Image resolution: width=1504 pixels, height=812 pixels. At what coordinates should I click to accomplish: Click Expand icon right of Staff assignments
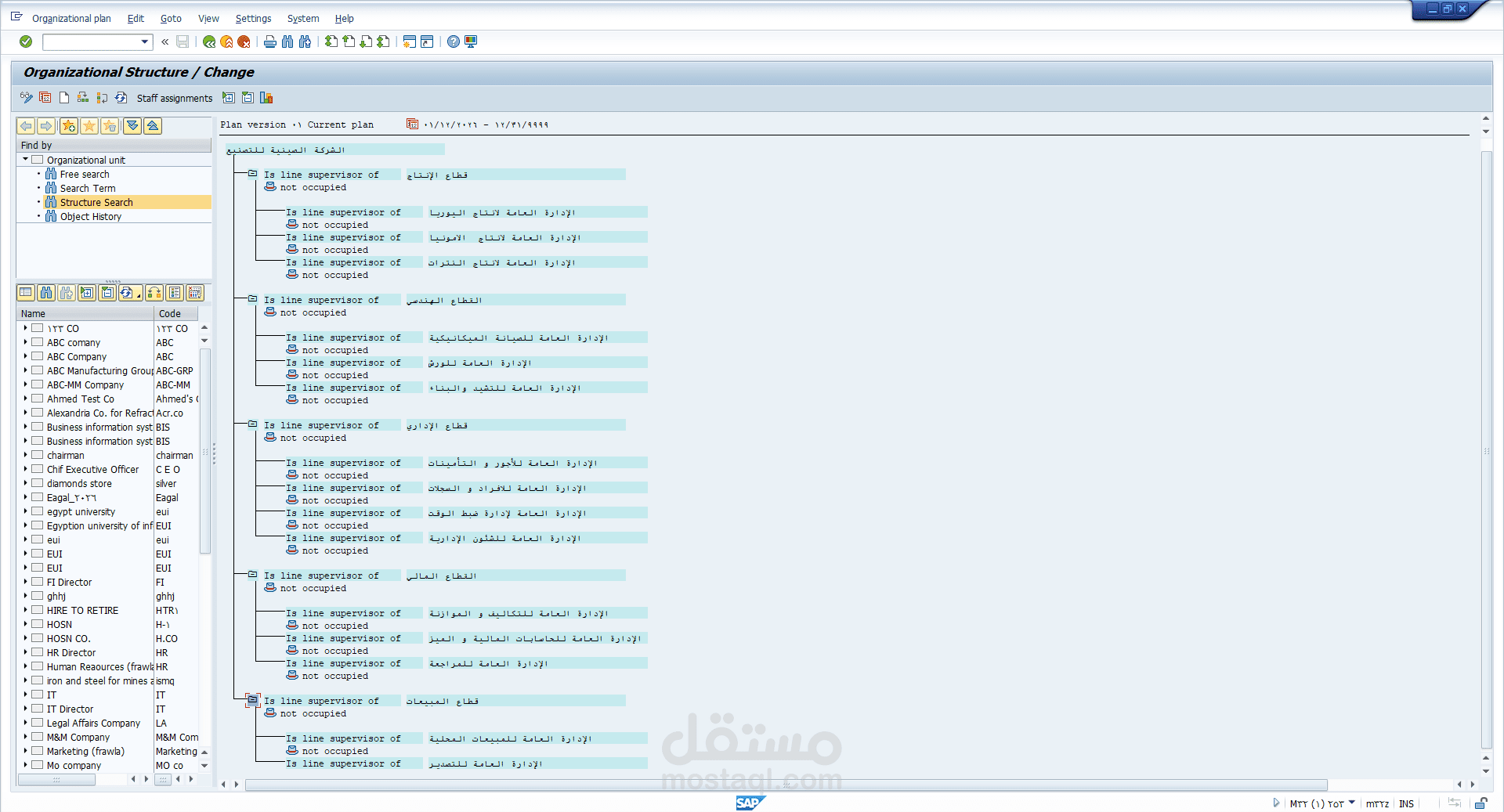pyautogui.click(x=229, y=98)
